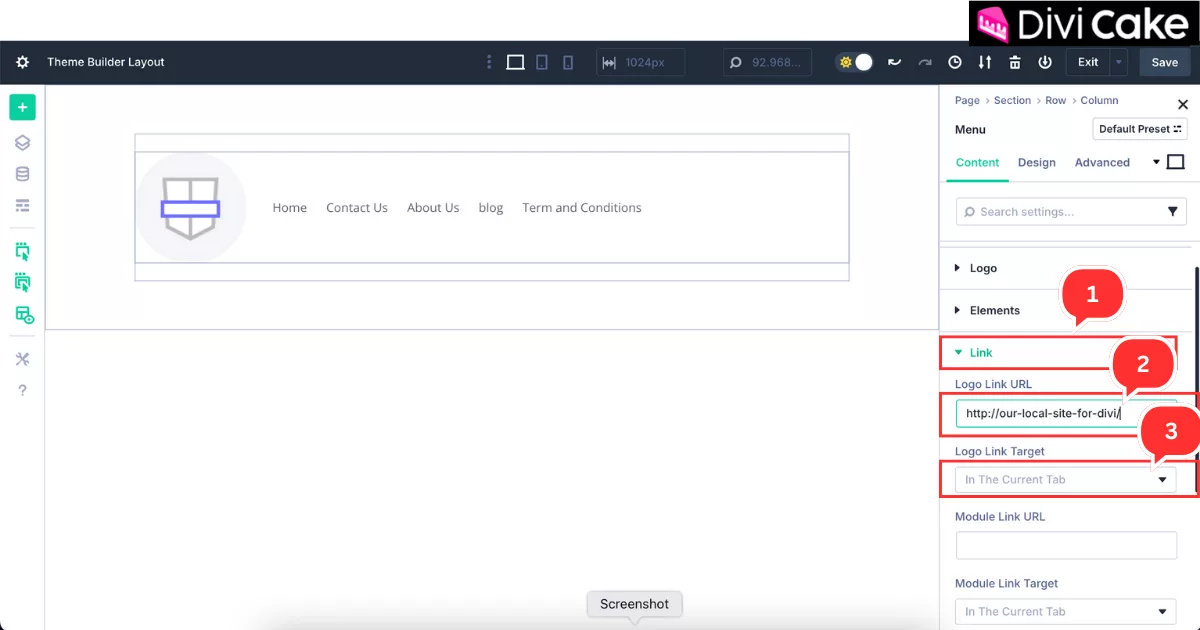Open the Default Preset dropdown
Viewport: 1200px width, 630px height.
[x=1140, y=129]
